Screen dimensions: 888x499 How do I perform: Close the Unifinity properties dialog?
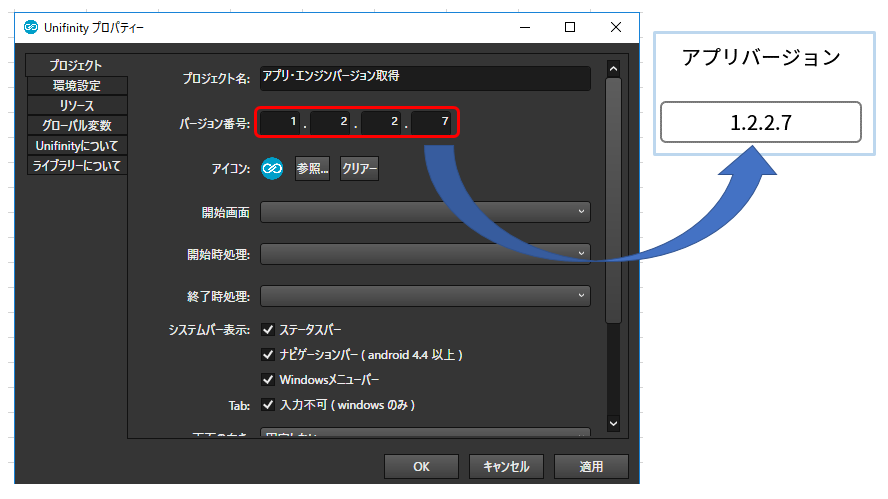tap(615, 27)
